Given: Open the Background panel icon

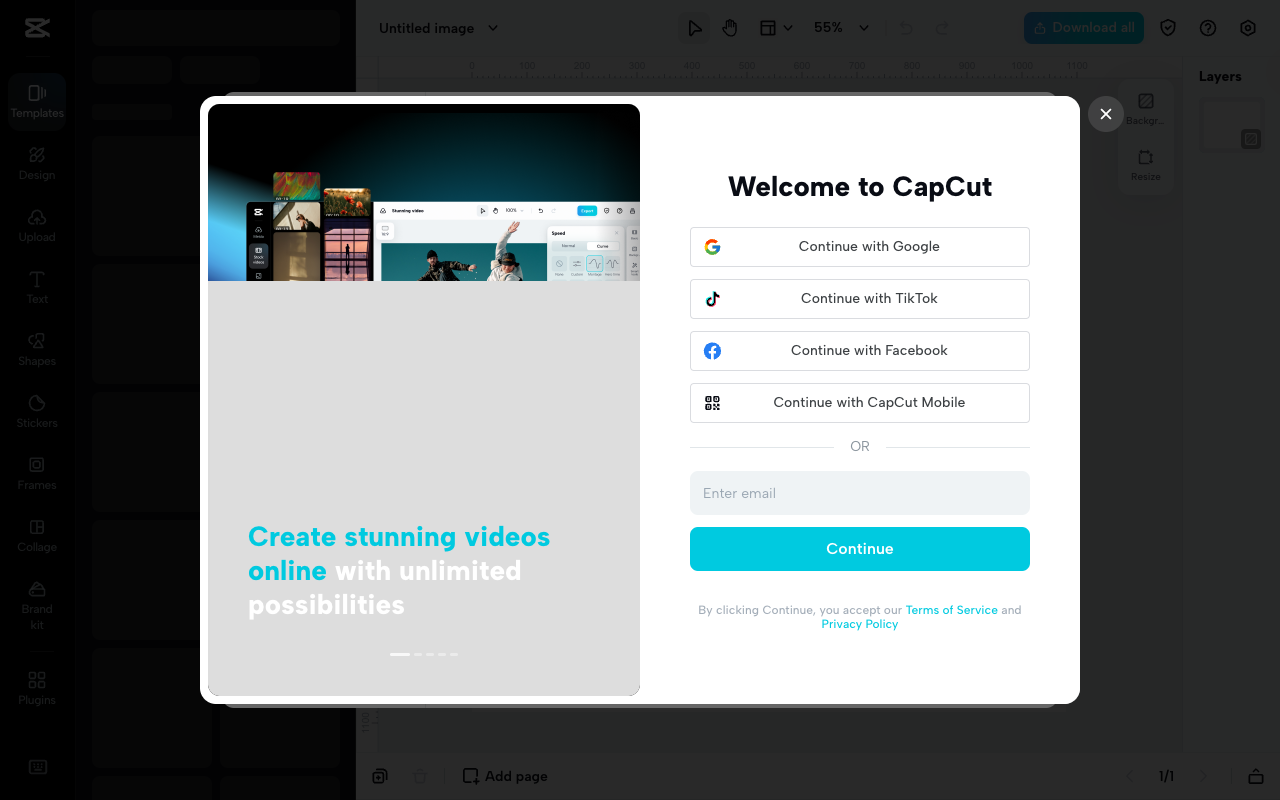Looking at the screenshot, I should [x=1146, y=108].
